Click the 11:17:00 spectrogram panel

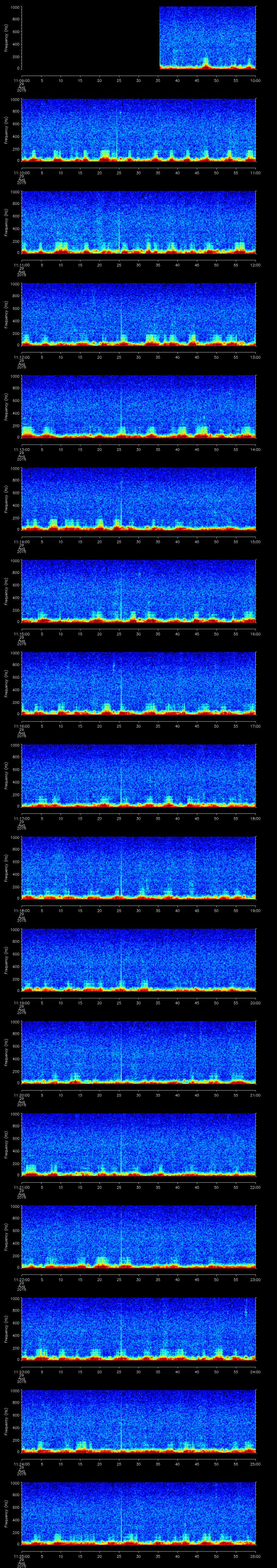pyautogui.click(x=138, y=775)
